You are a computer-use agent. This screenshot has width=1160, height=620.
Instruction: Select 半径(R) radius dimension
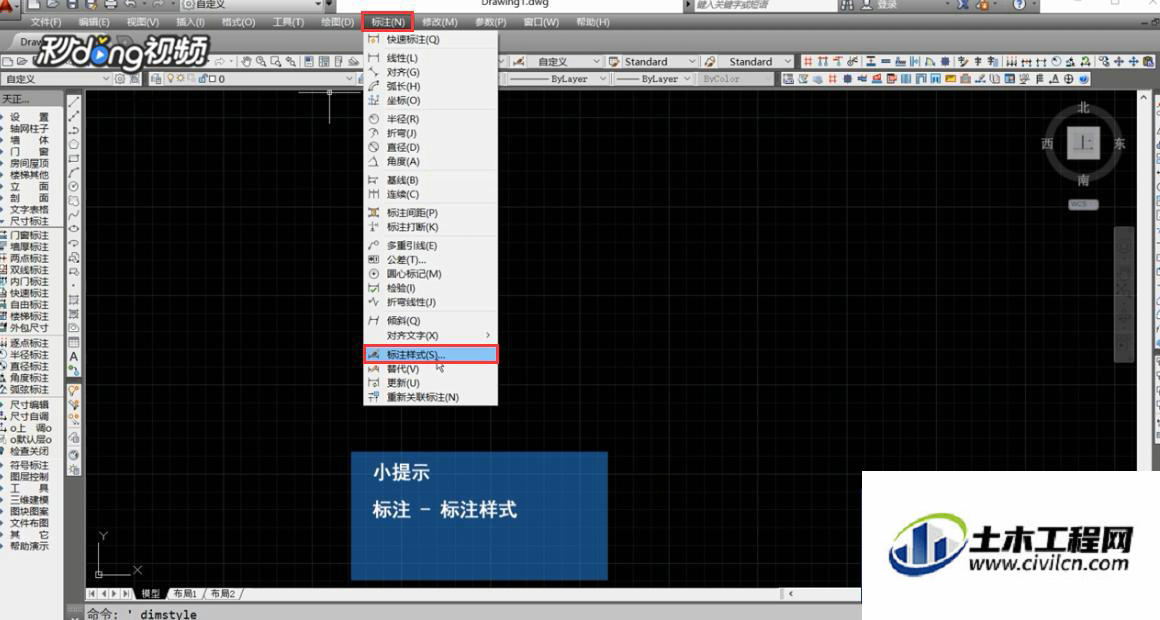click(x=431, y=118)
